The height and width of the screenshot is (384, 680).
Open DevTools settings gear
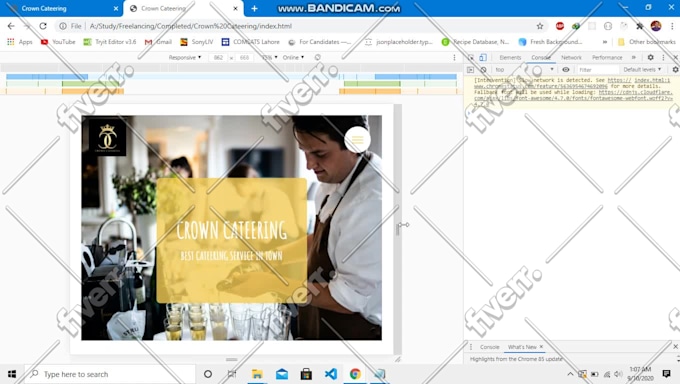click(651, 57)
